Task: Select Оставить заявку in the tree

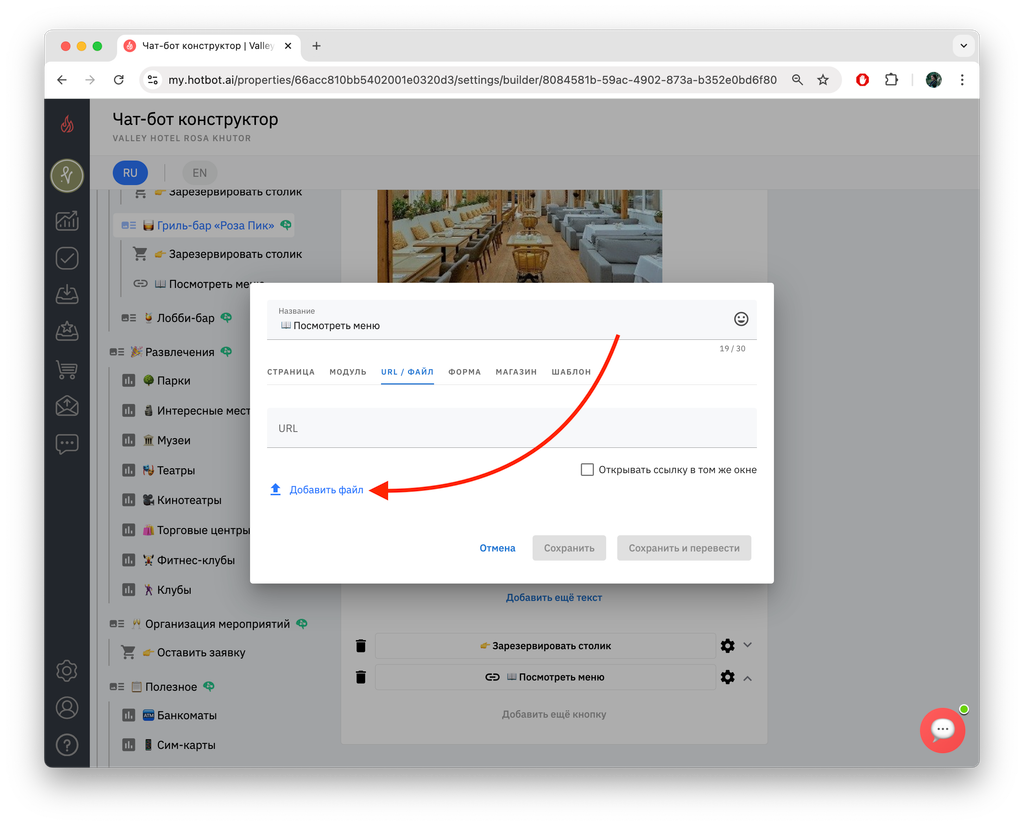Action: click(201, 652)
